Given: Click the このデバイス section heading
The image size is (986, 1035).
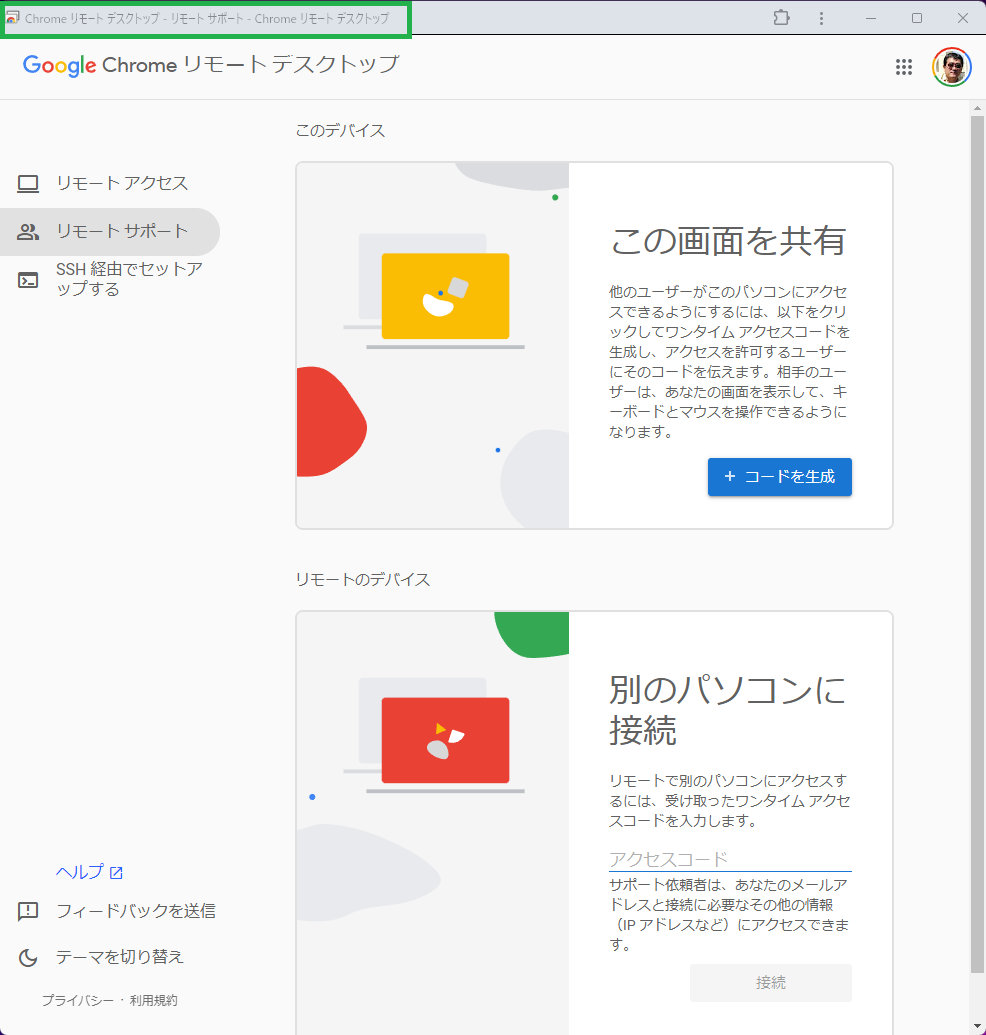Looking at the screenshot, I should 340,131.
